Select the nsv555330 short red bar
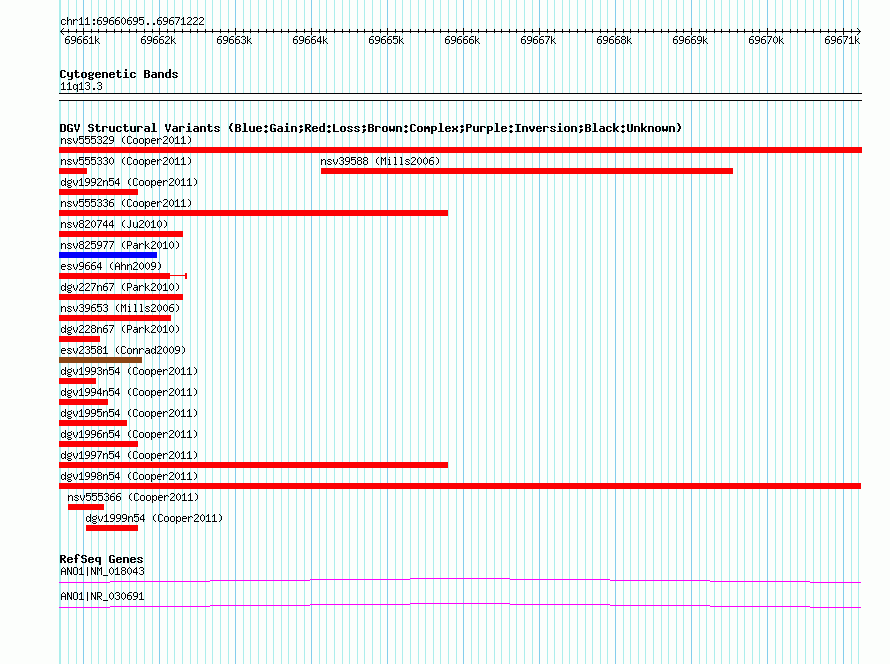Image resolution: width=890 pixels, height=664 pixels. (x=73, y=171)
